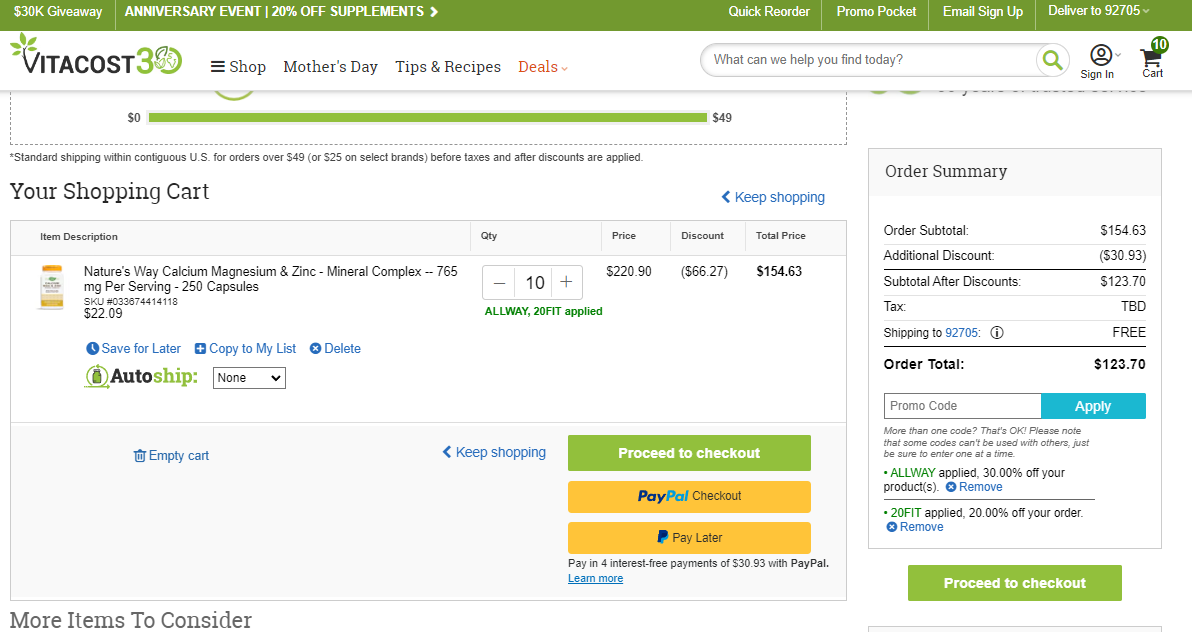
Task: Click the product thumbnail image
Action: [52, 287]
